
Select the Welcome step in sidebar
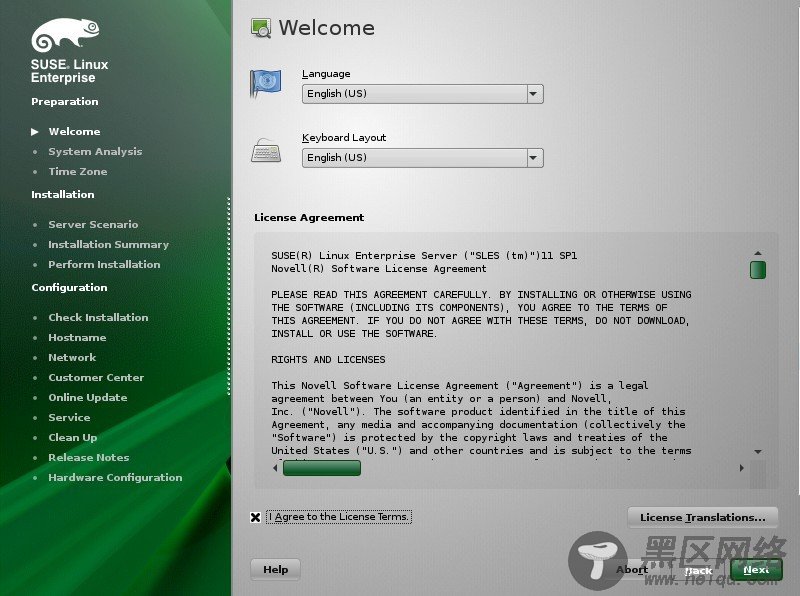(74, 132)
